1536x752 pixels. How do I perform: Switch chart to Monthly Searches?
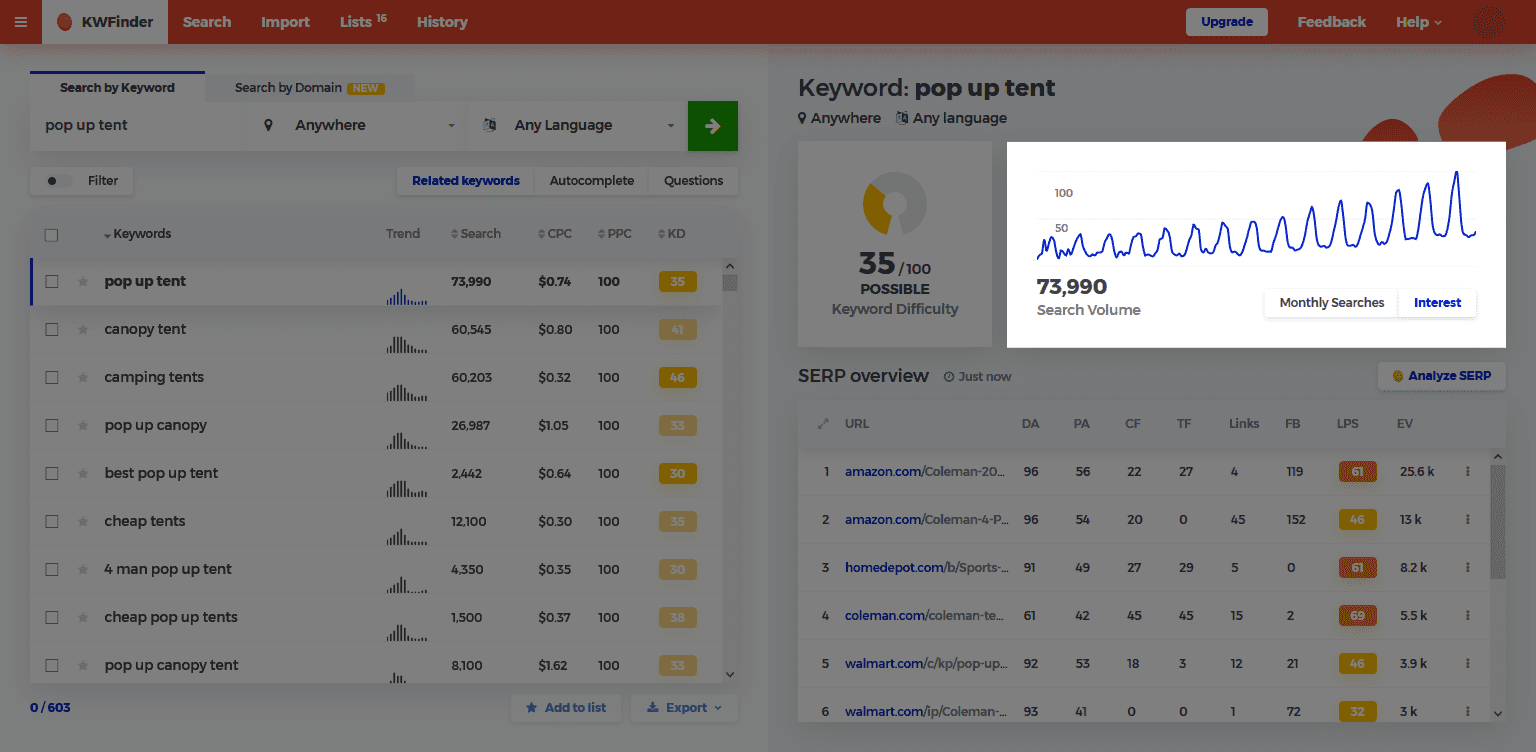[1331, 303]
